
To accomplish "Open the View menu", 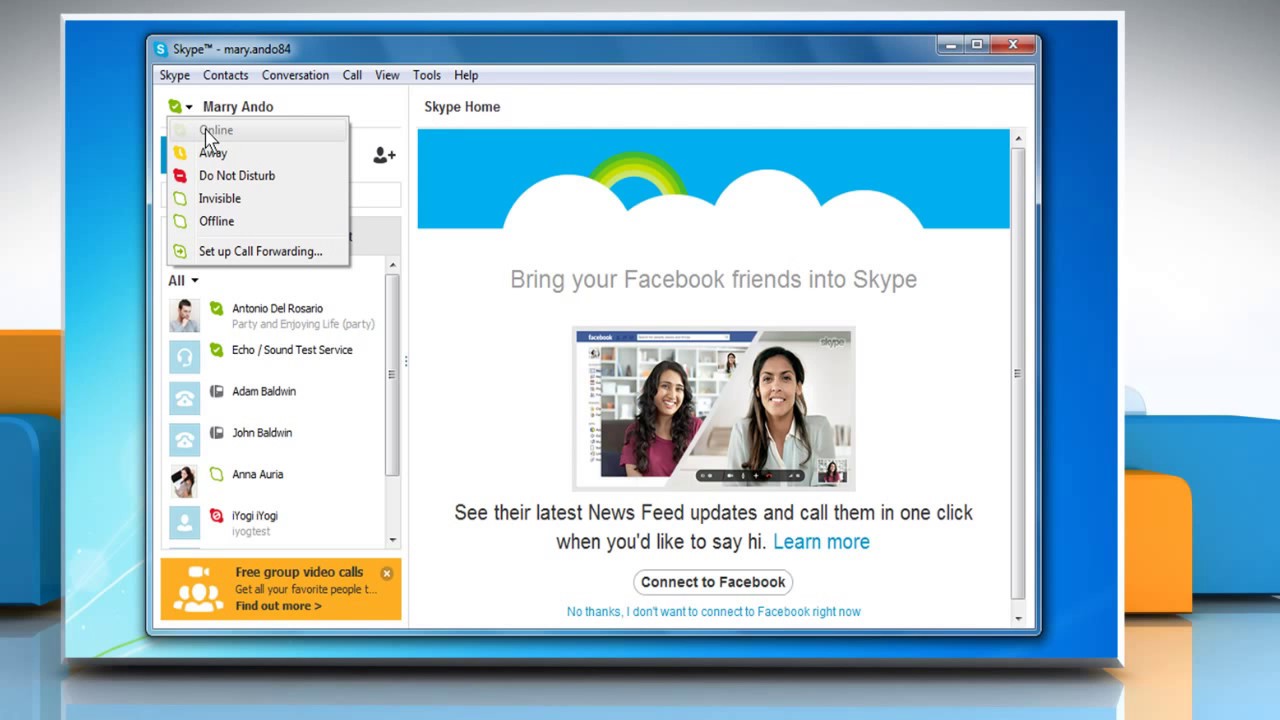I will pyautogui.click(x=387, y=75).
